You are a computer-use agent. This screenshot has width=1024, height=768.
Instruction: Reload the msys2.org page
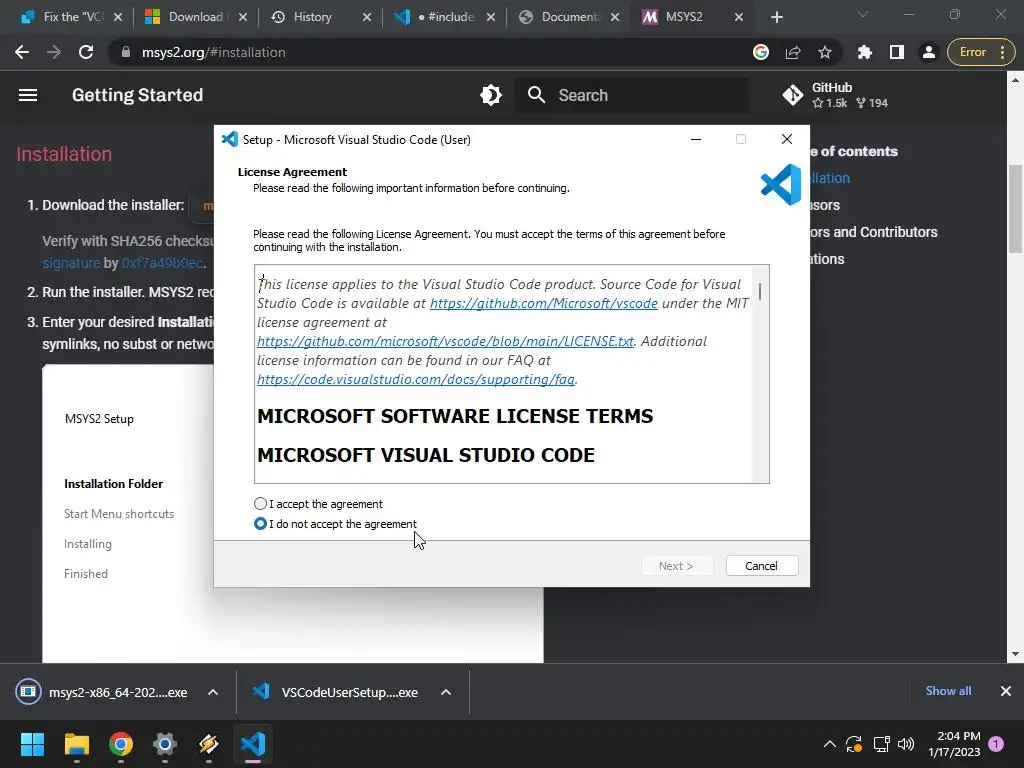(86, 52)
